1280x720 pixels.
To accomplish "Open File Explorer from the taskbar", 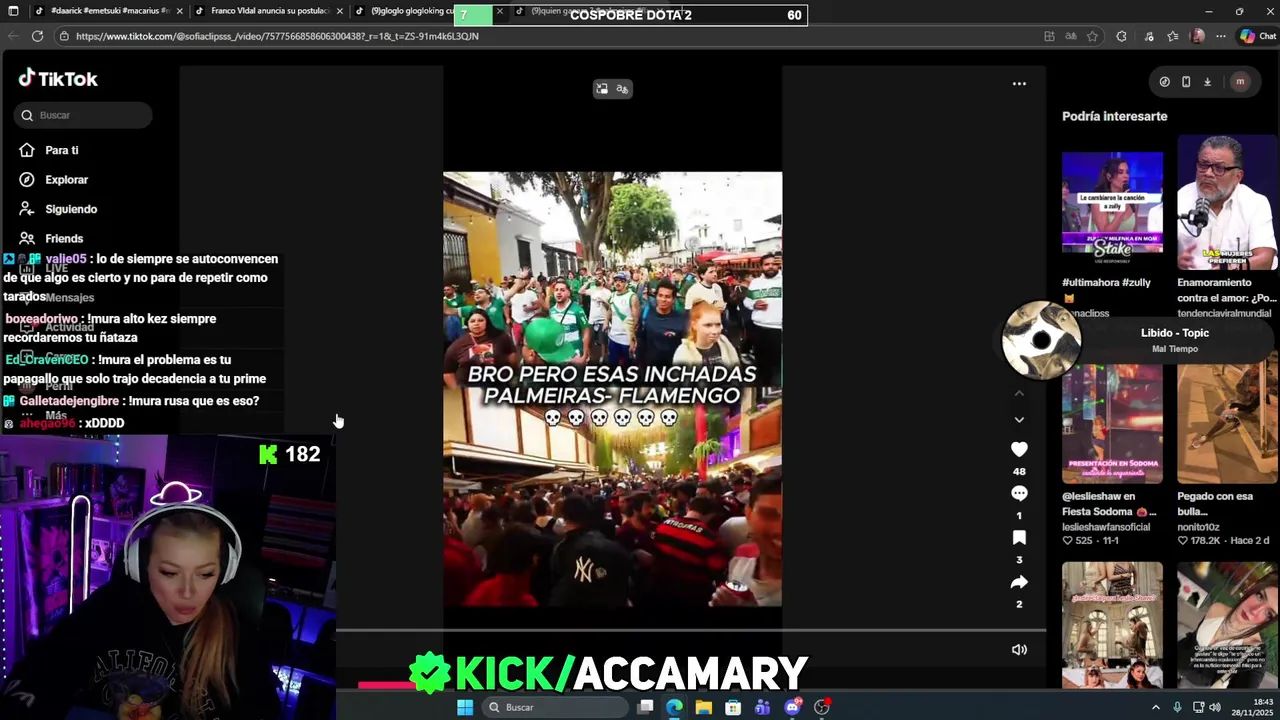I will click(x=704, y=708).
